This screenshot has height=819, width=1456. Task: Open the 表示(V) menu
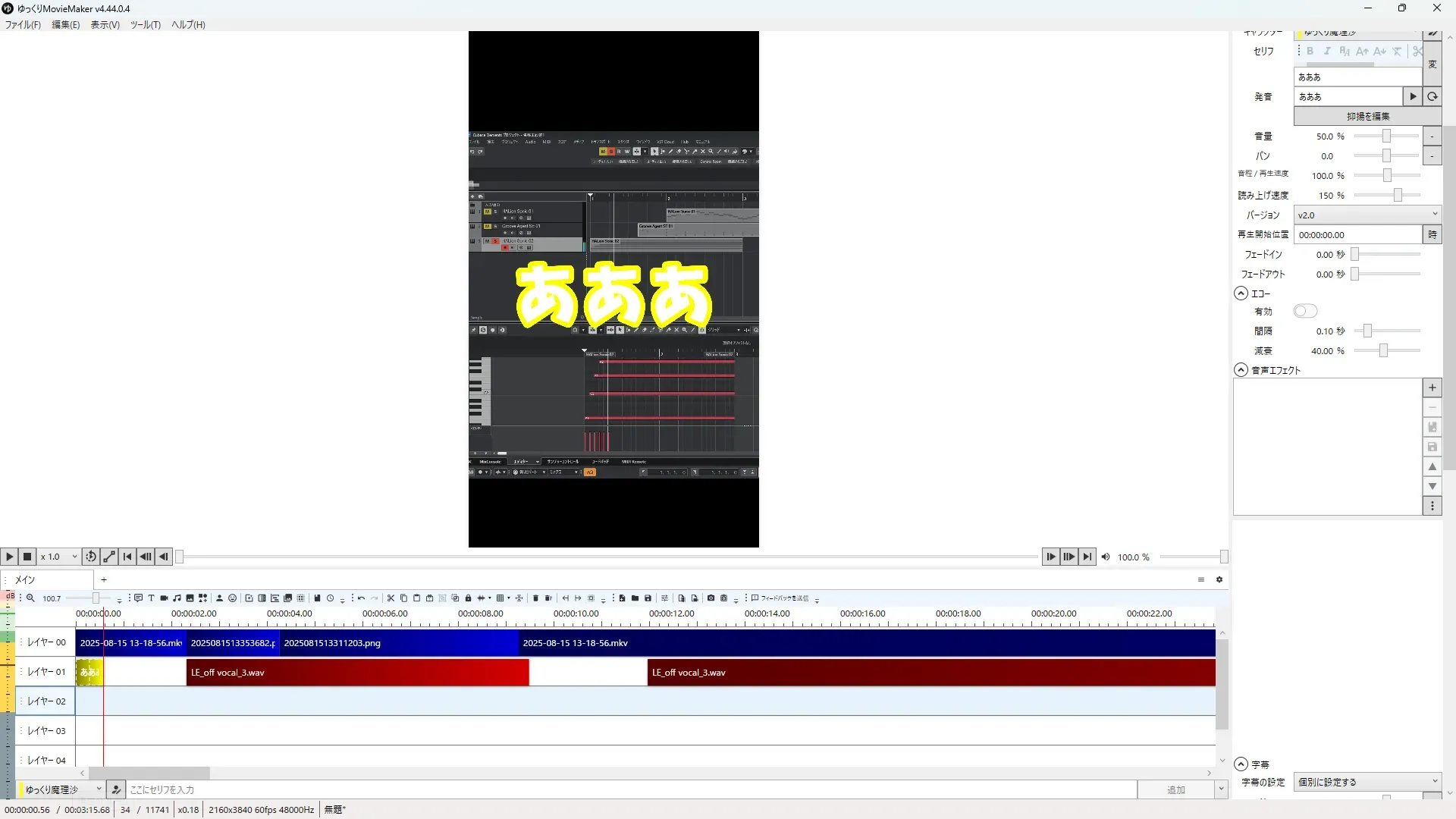[105, 24]
